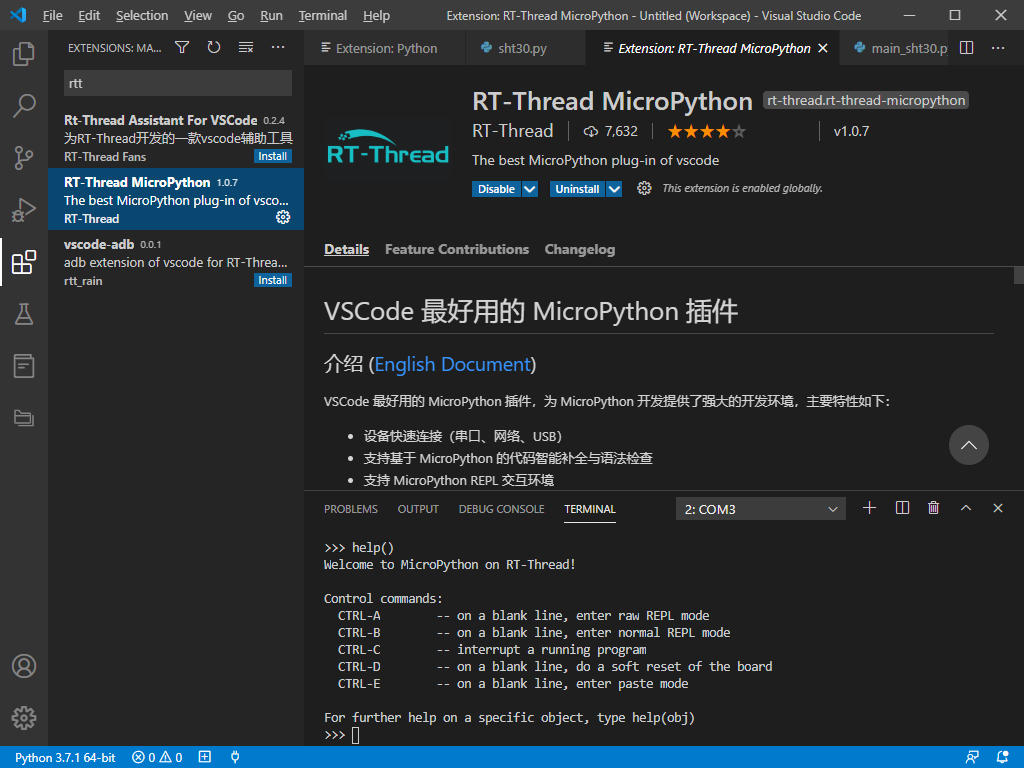Screen dimensions: 1024x768
Task: Switch to the PROBLEMS panel tab
Action: [x=351, y=509]
